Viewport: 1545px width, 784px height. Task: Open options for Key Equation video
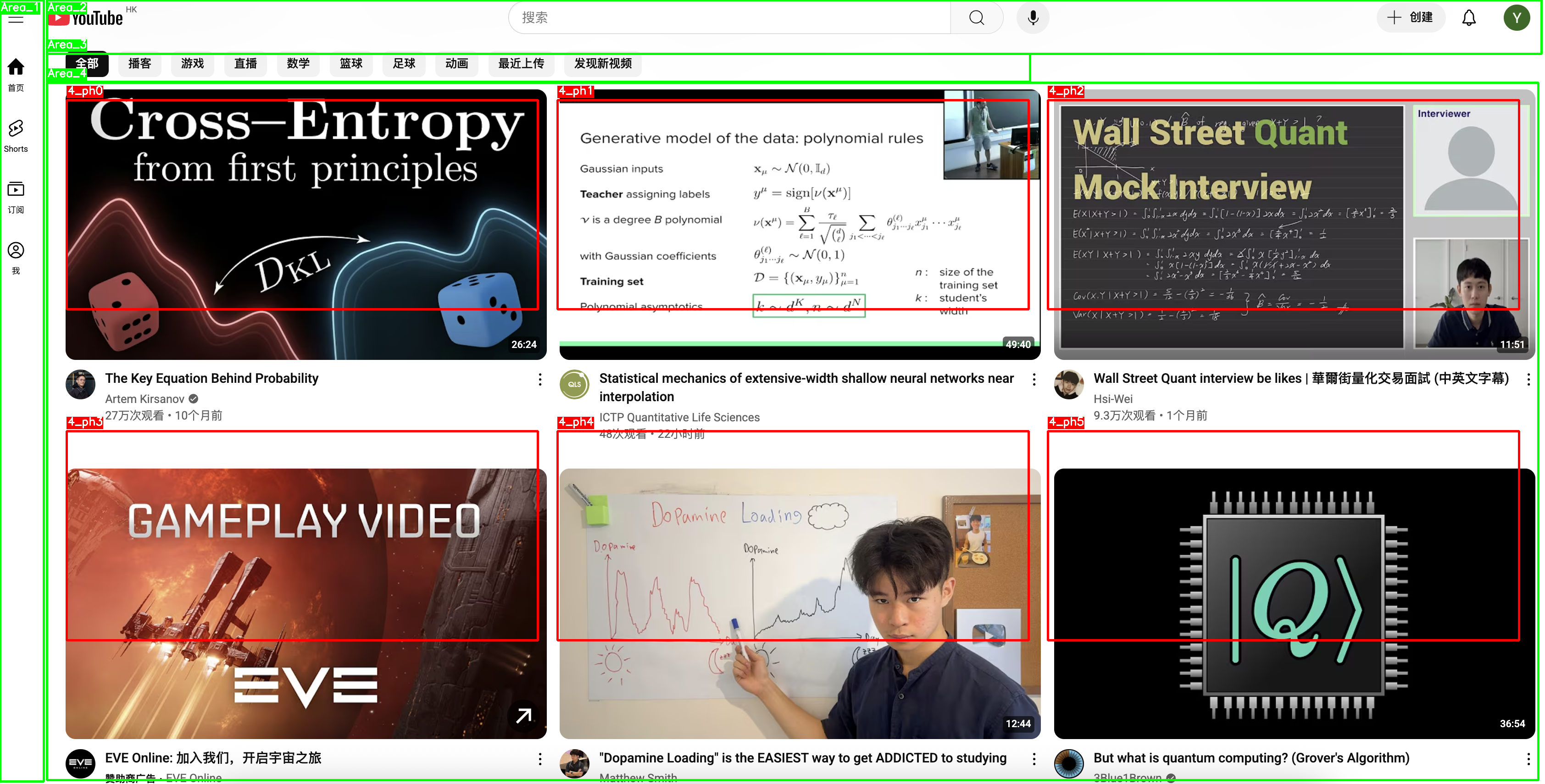tap(540, 380)
